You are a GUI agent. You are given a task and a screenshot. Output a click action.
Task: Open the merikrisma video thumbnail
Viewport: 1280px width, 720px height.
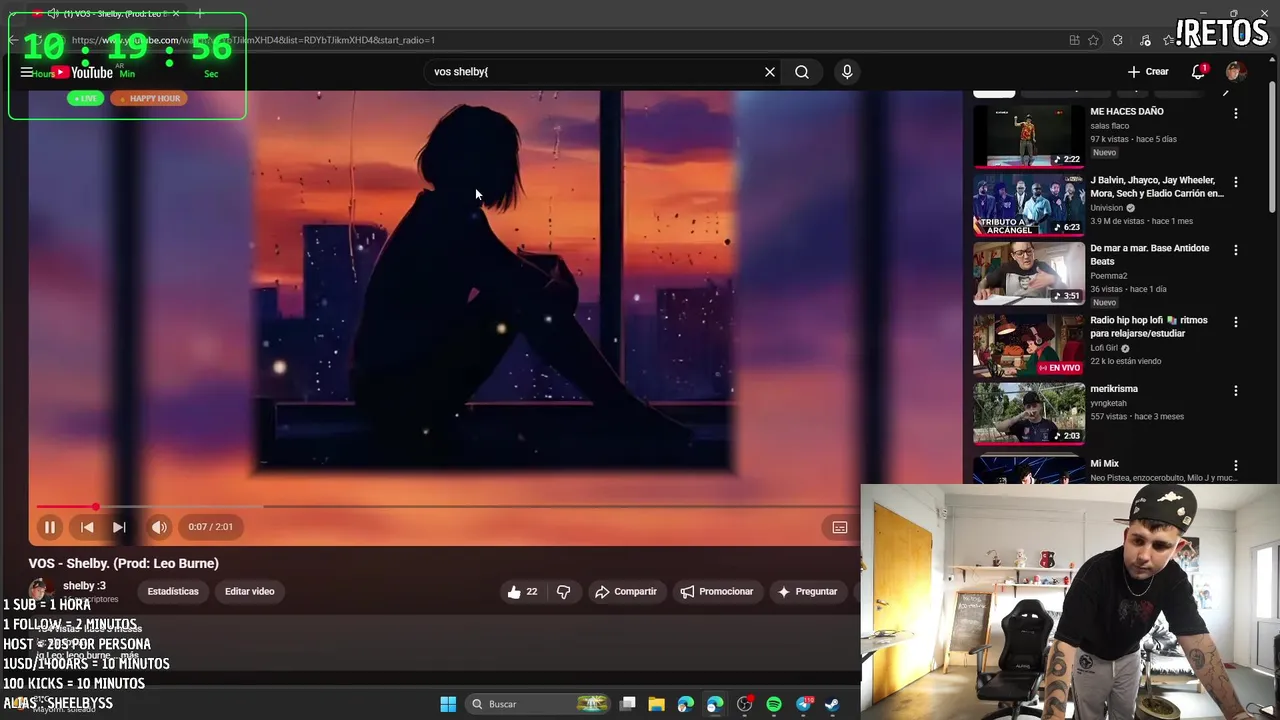point(1028,414)
